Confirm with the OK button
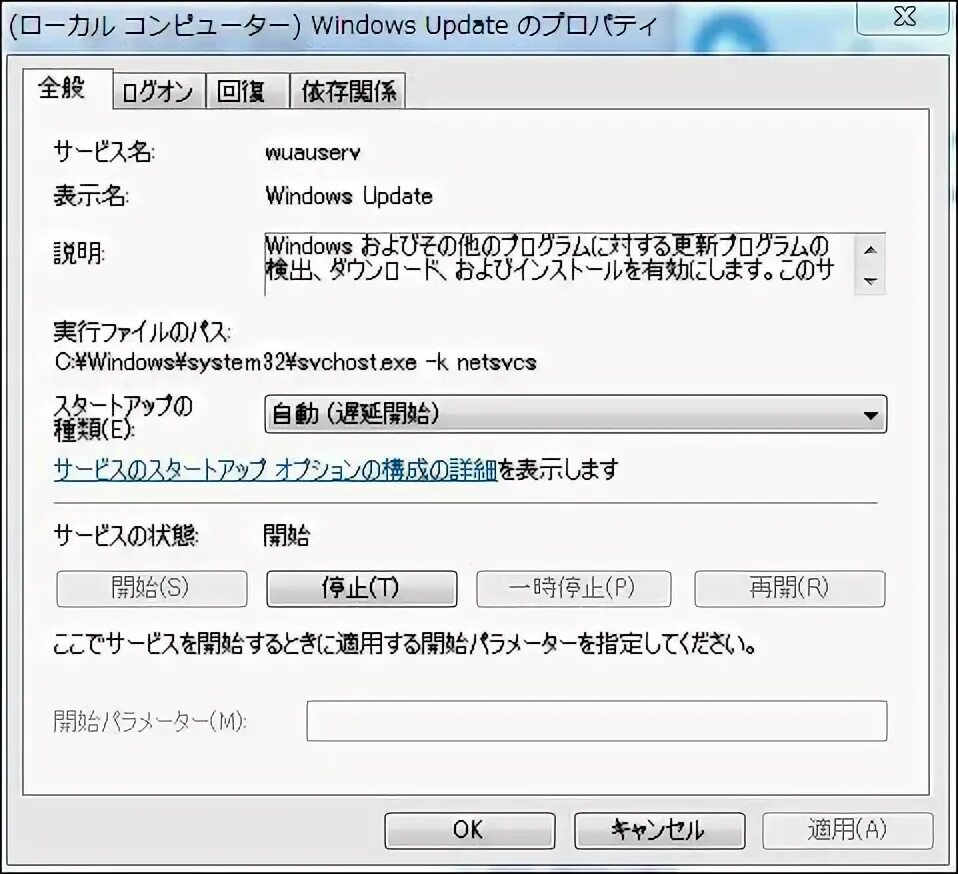The width and height of the screenshot is (958, 874). coord(469,831)
